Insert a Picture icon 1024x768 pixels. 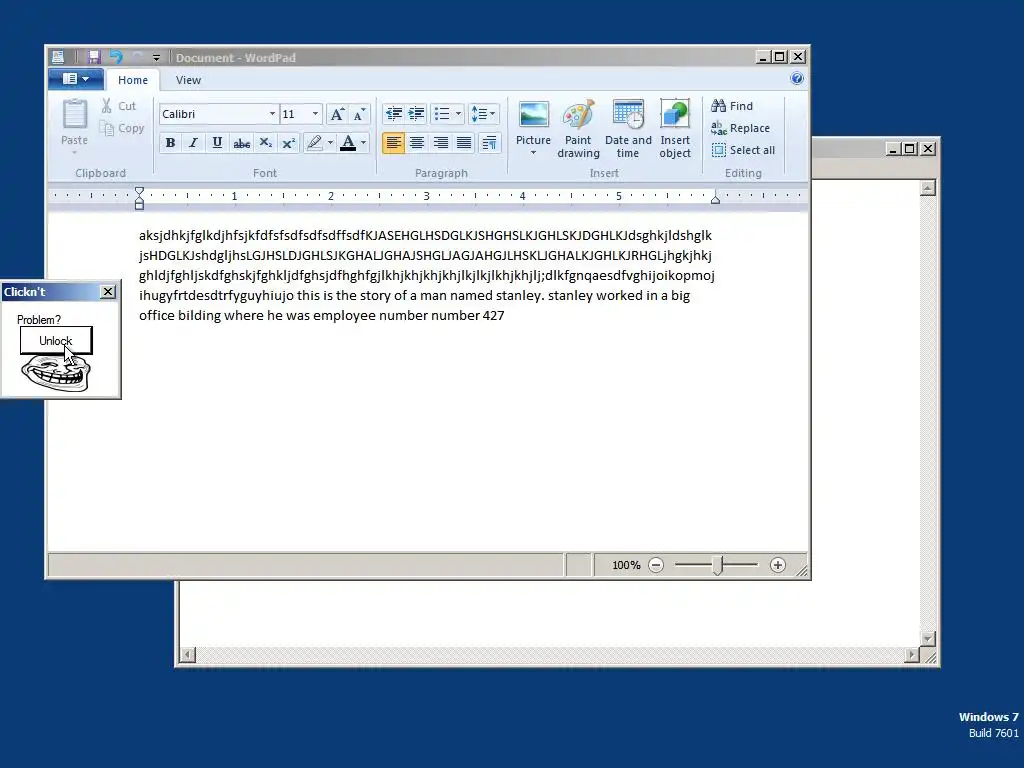(x=534, y=115)
